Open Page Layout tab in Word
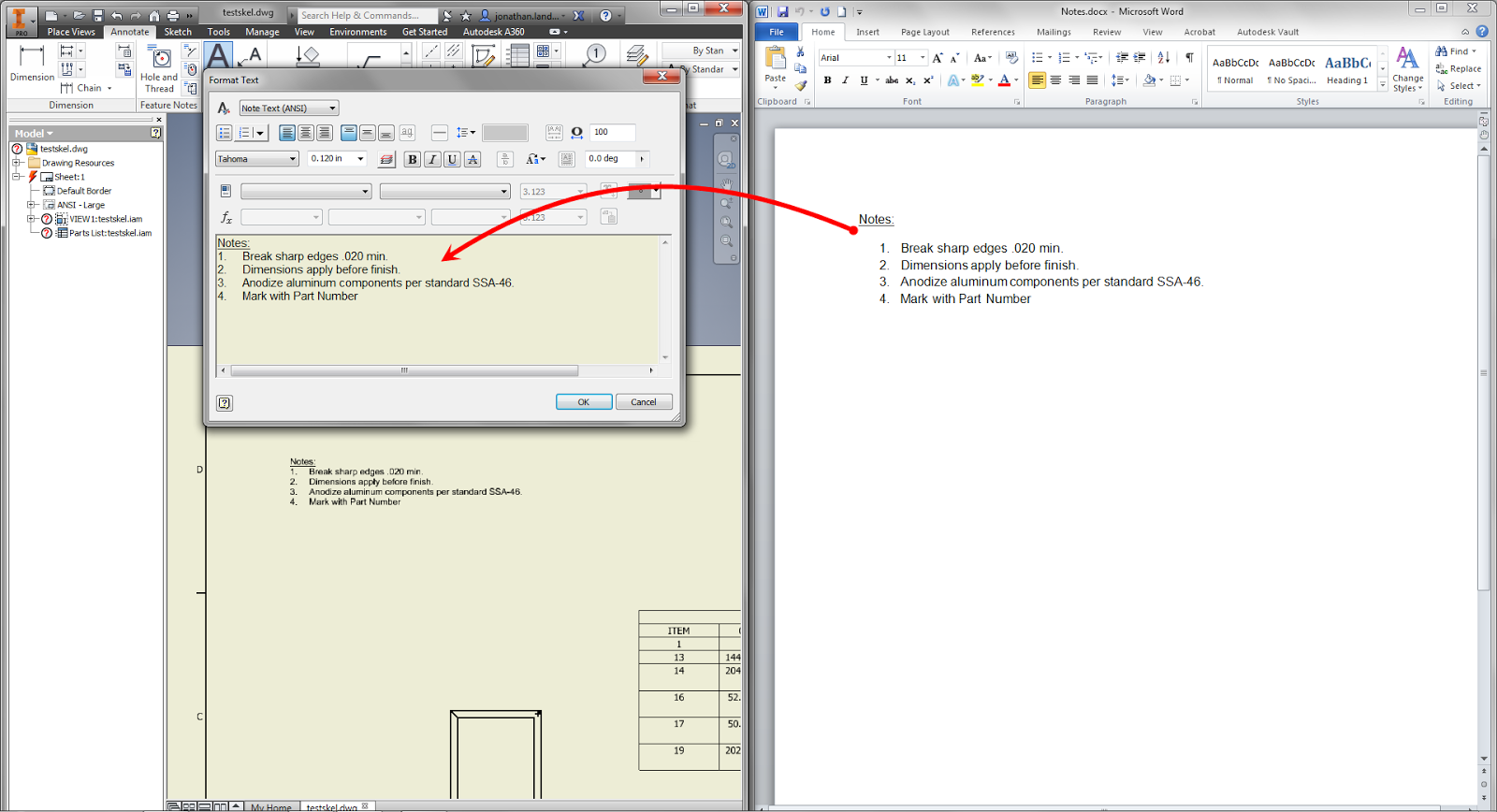The width and height of the screenshot is (1497, 812). coord(924,32)
